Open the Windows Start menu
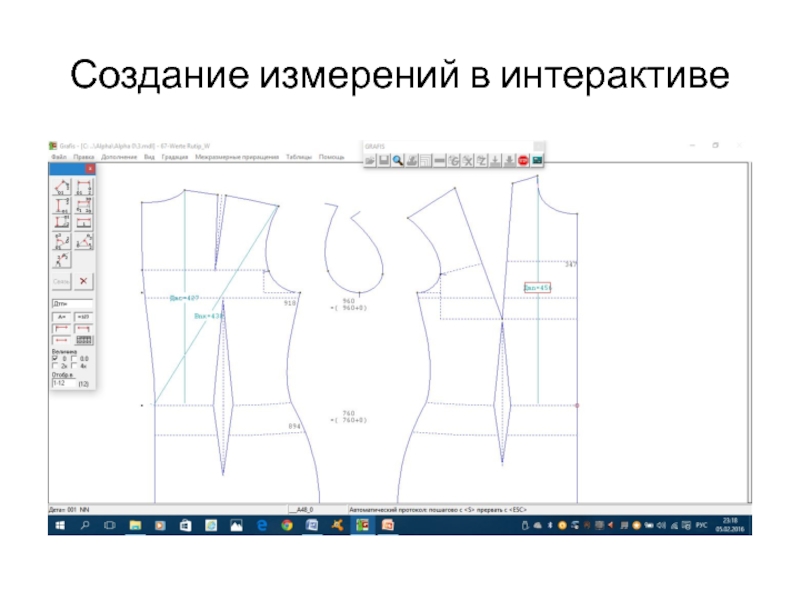This screenshot has width=800, height=600. pos(60,525)
